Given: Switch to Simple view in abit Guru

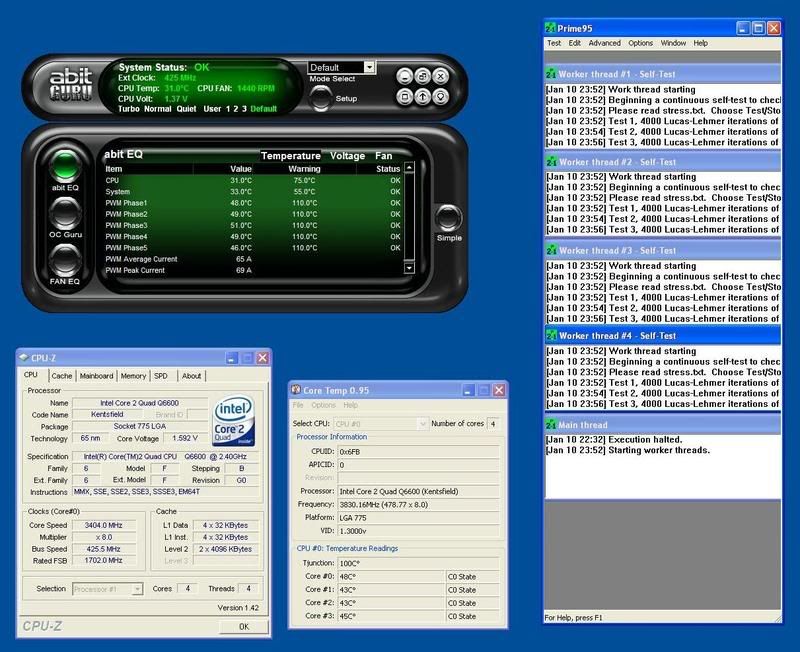Looking at the screenshot, I should coord(448,218).
